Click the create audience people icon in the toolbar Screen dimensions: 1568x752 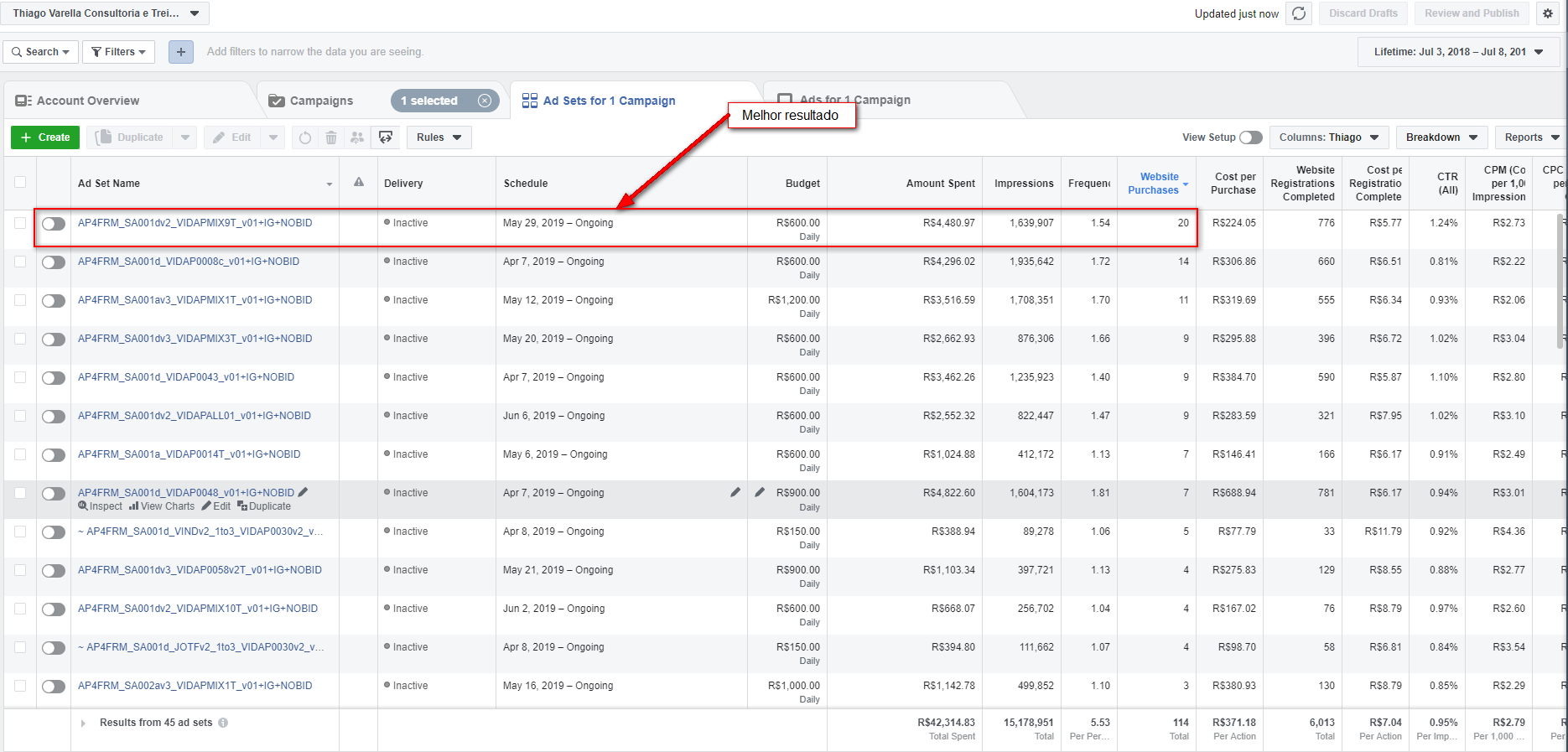pos(357,137)
